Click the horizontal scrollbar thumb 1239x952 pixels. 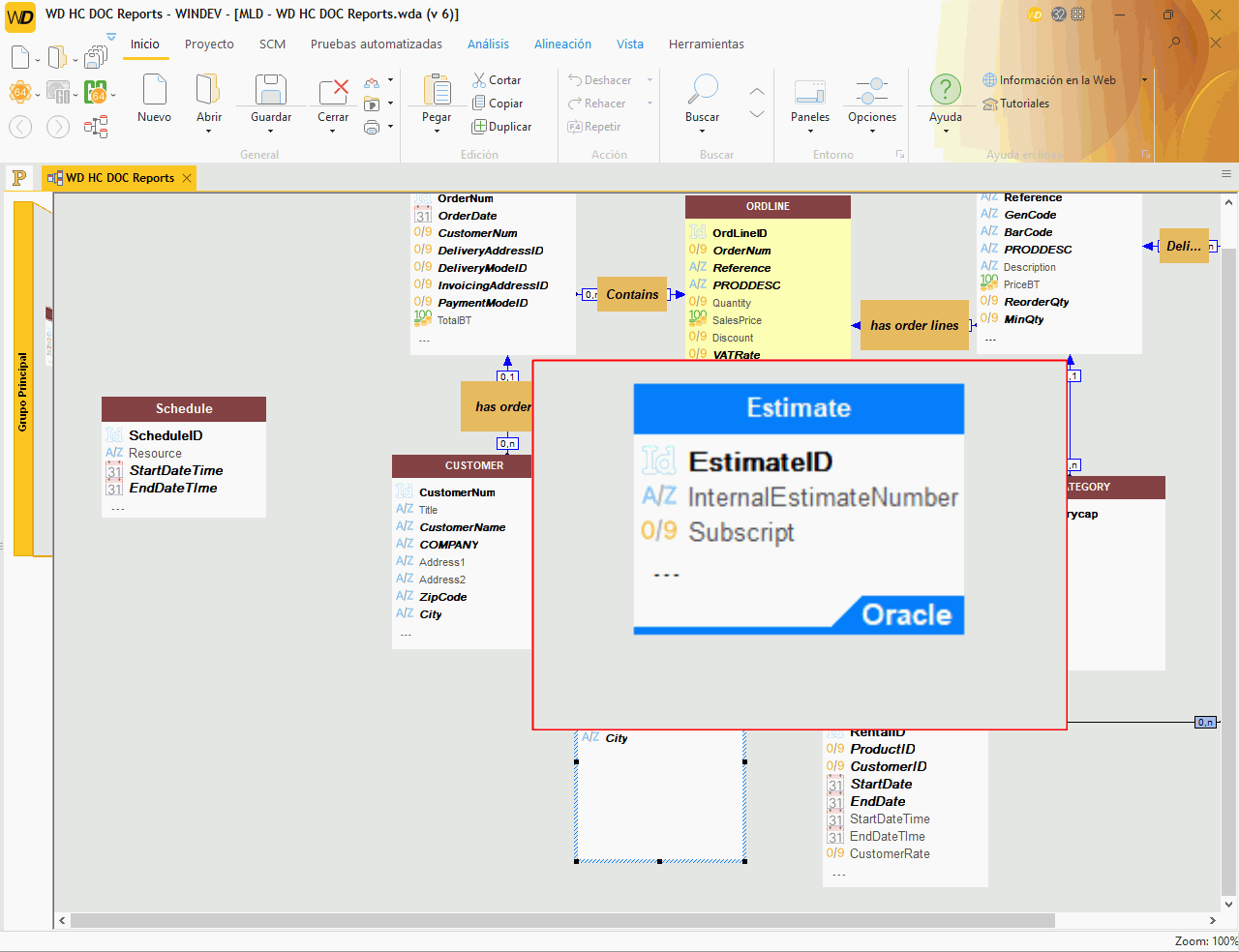click(563, 920)
